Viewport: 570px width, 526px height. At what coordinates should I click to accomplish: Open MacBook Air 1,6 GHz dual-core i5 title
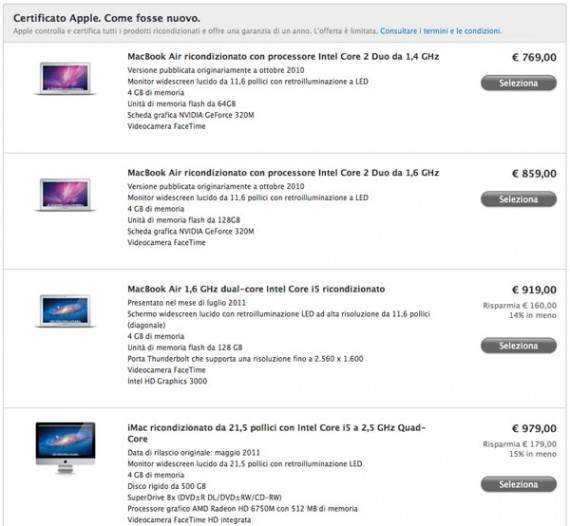[x=256, y=289]
